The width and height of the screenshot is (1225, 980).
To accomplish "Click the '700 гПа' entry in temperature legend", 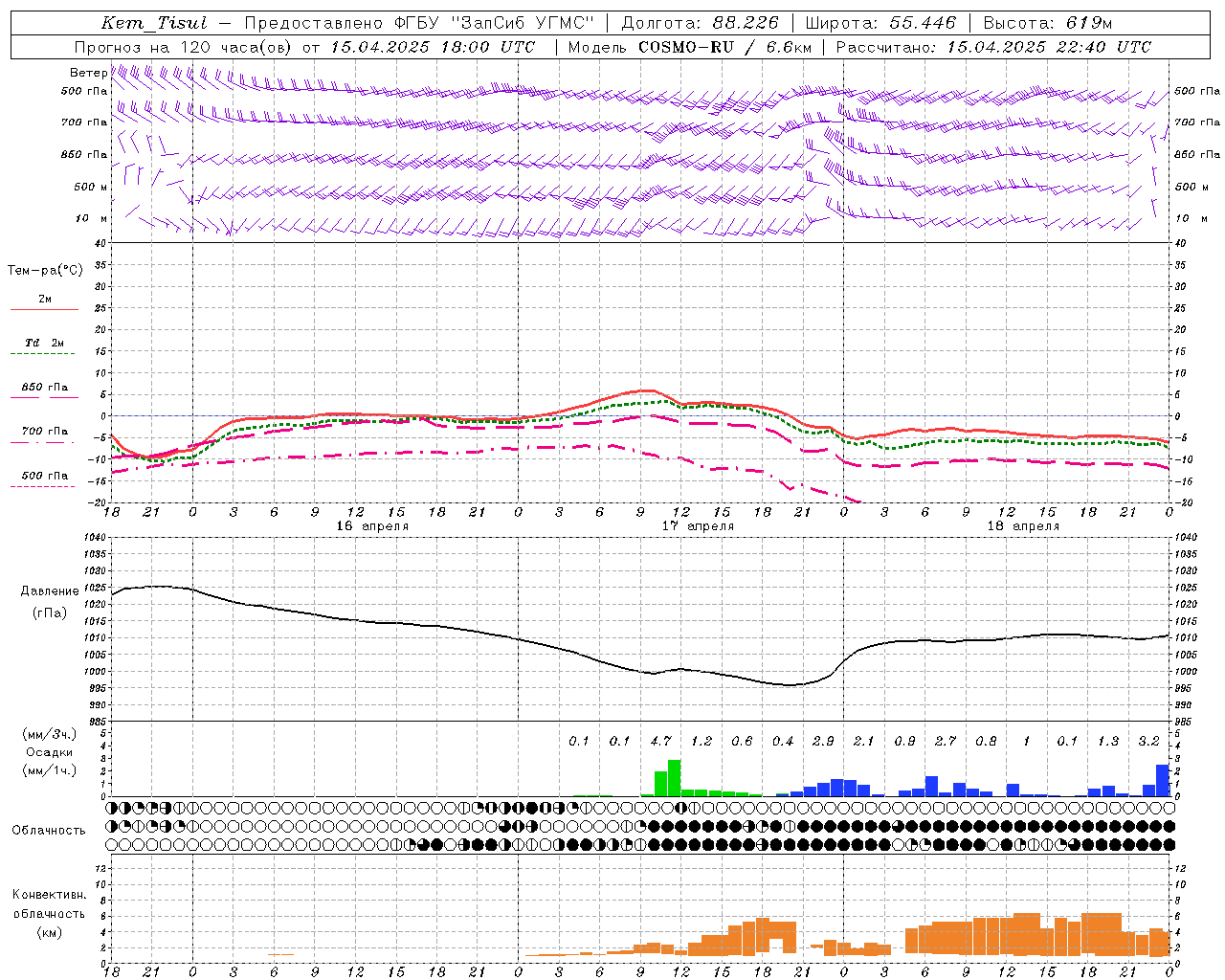I will [x=45, y=432].
